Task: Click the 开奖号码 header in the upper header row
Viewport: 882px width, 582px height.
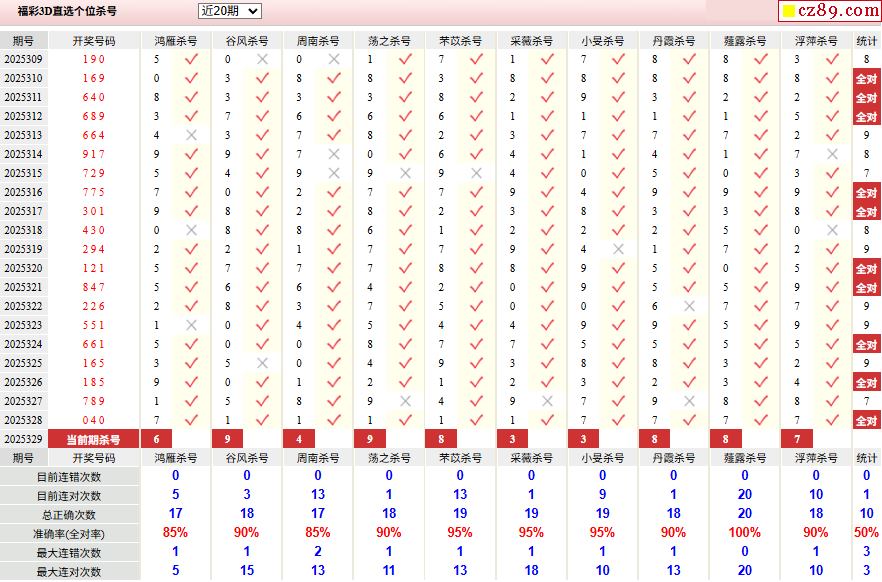Action: click(x=93, y=41)
